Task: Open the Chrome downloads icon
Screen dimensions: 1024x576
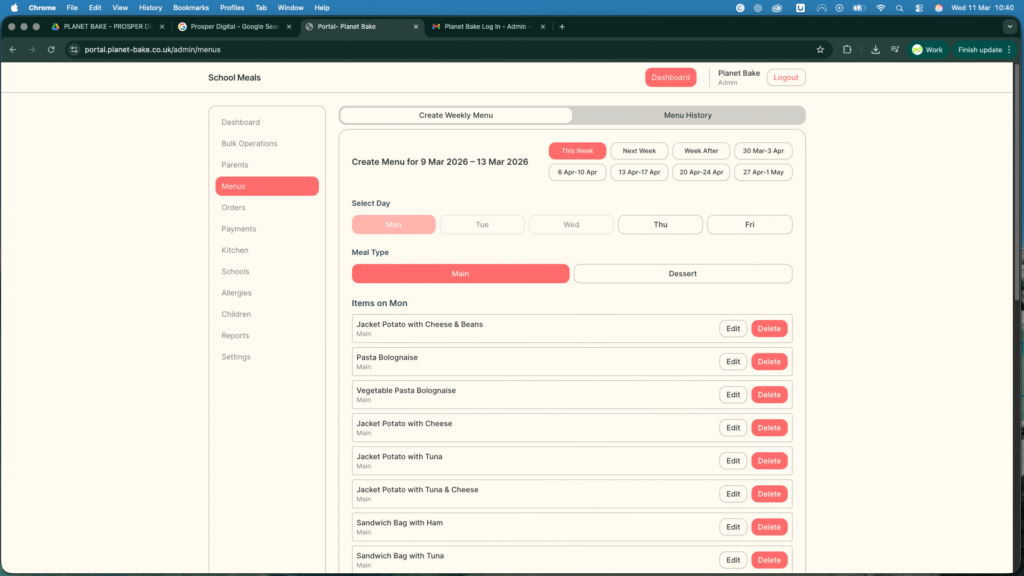Action: pyautogui.click(x=875, y=49)
